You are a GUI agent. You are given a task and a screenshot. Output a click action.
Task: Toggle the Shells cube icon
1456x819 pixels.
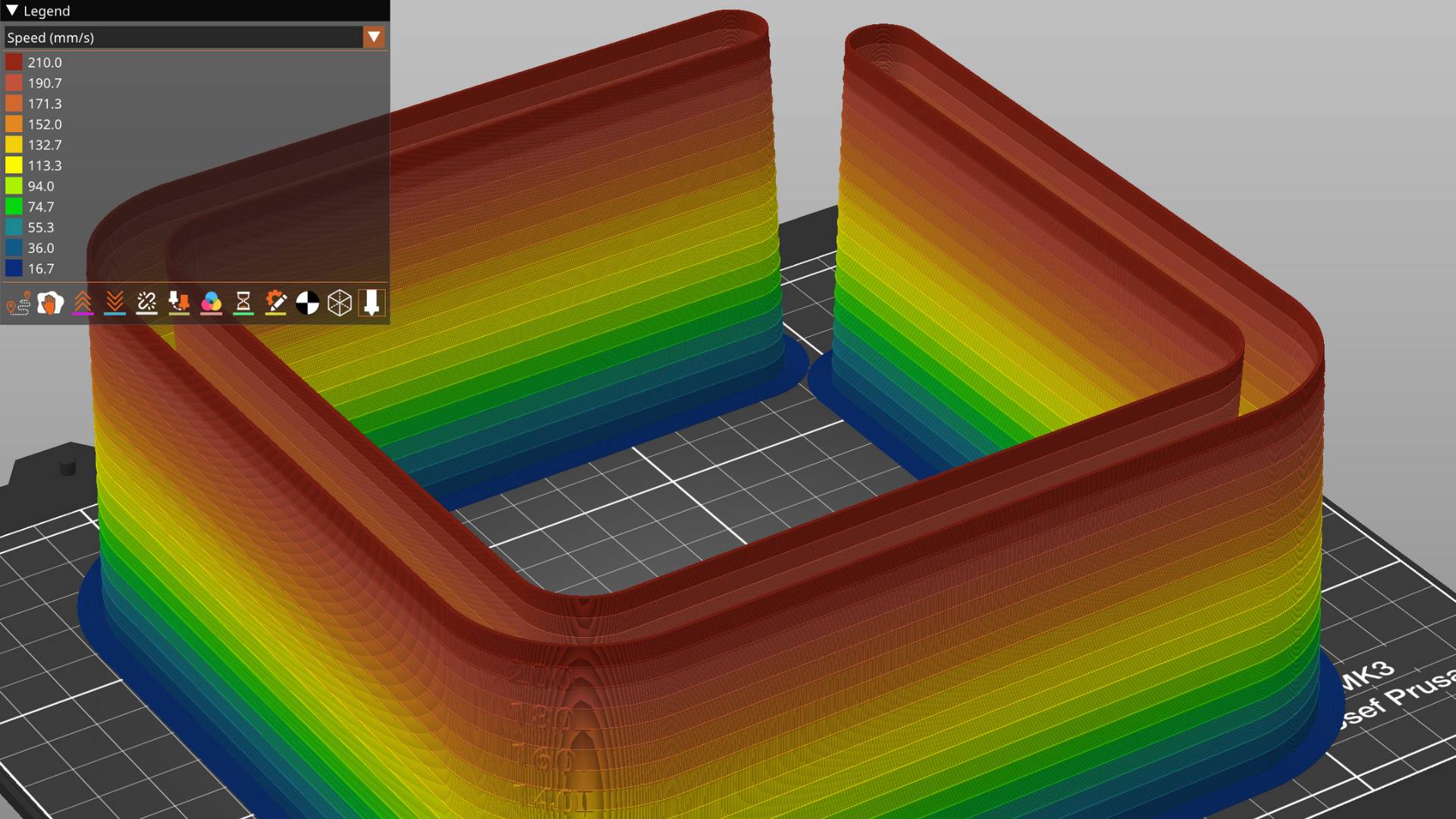coord(340,303)
